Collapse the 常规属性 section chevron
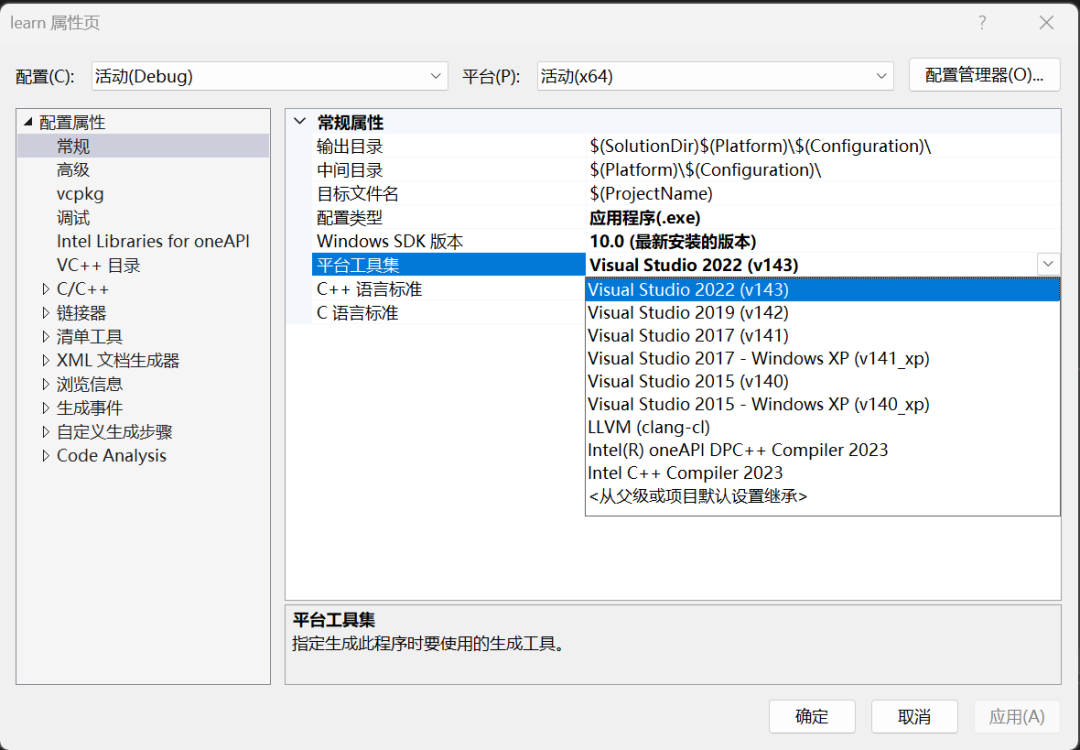The height and width of the screenshot is (750, 1080). 300,122
